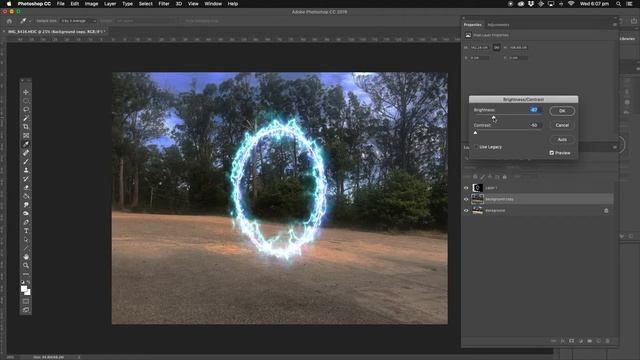Select the Clone Stamp tool
The height and width of the screenshot is (360, 640).
click(26, 170)
